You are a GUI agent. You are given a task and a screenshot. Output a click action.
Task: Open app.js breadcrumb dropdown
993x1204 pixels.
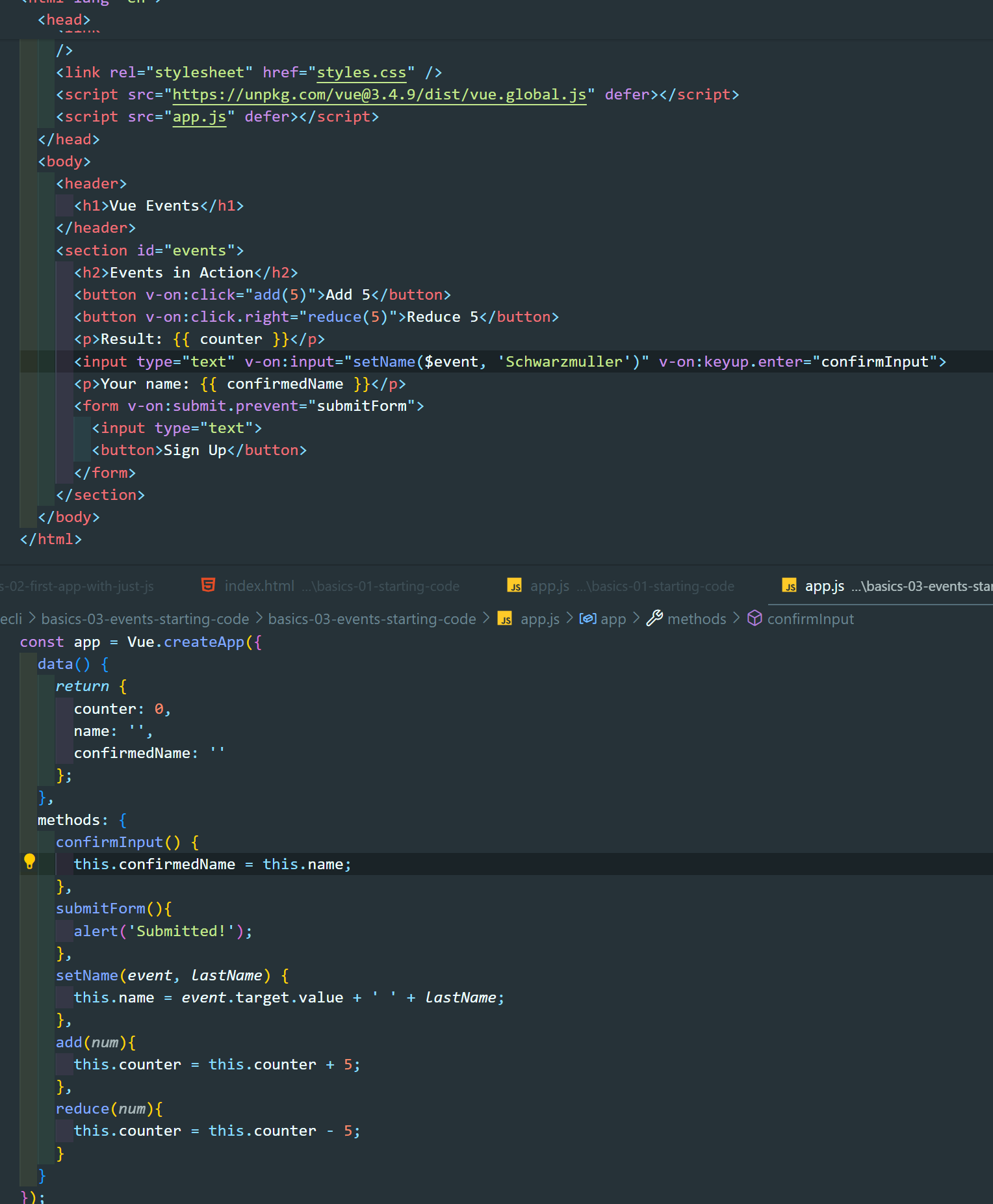click(539, 619)
